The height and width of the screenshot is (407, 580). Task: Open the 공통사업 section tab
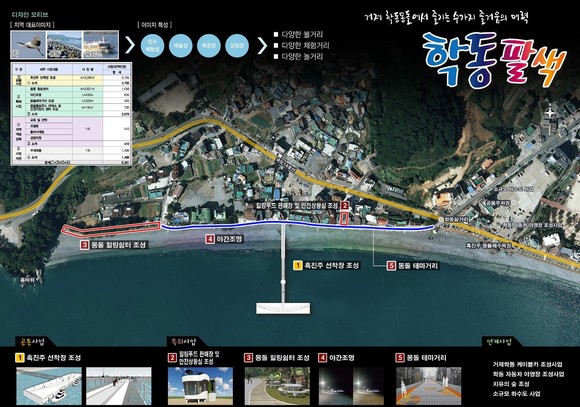[x=33, y=341]
